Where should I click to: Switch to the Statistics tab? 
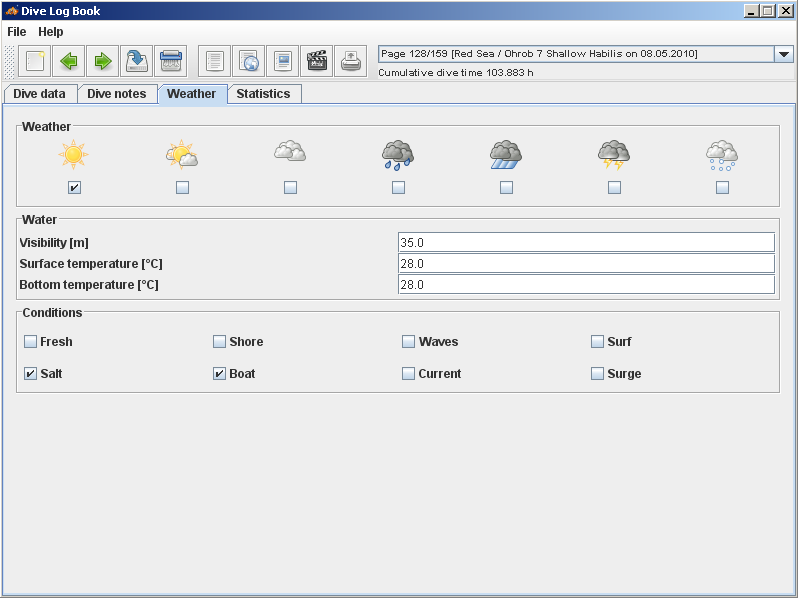pyautogui.click(x=263, y=94)
